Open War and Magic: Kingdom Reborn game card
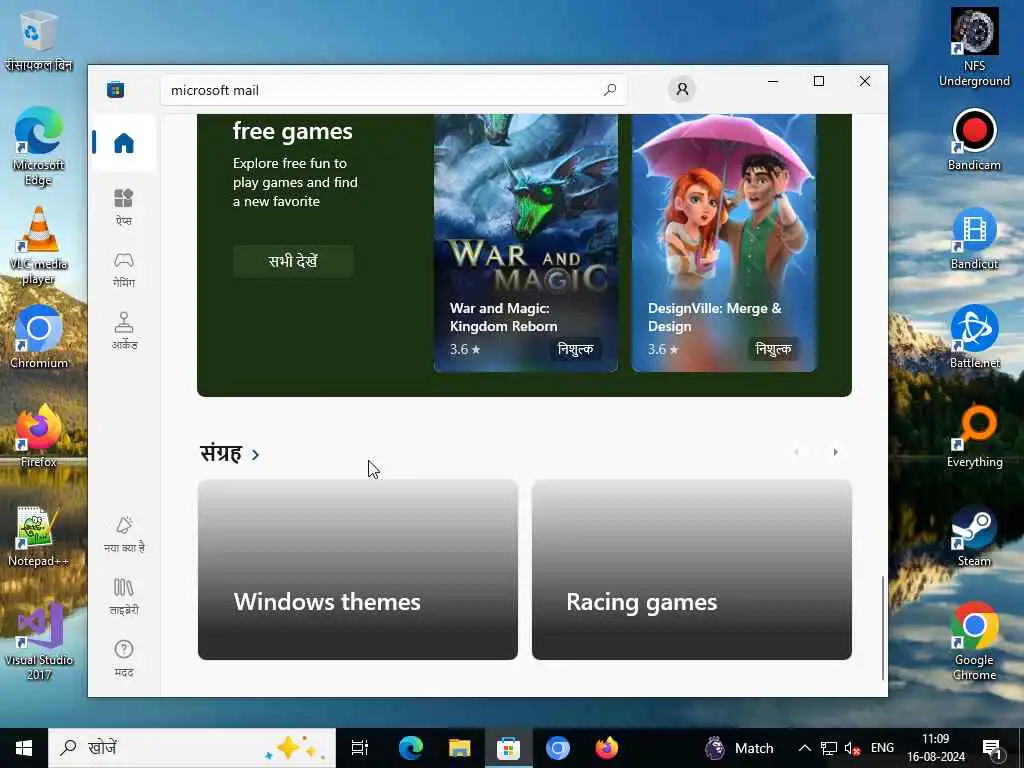Screen dimensions: 1024x768 click(526, 243)
